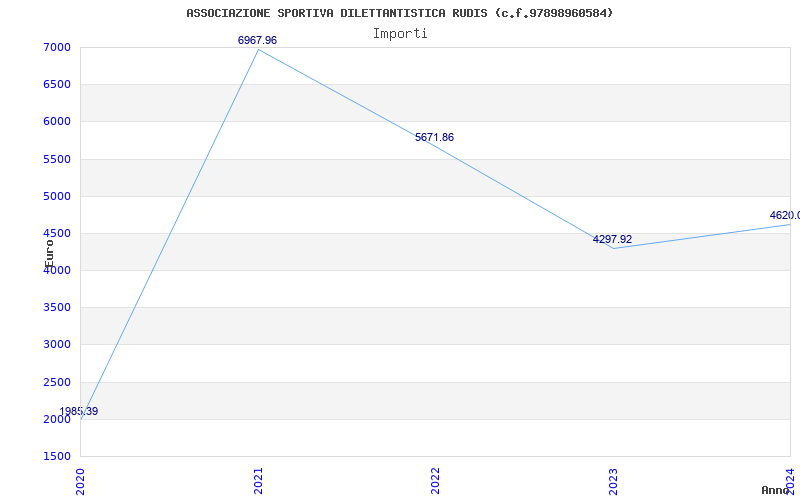The image size is (800, 500).
Task: Click the partially visible 4620 label
Action: (785, 215)
